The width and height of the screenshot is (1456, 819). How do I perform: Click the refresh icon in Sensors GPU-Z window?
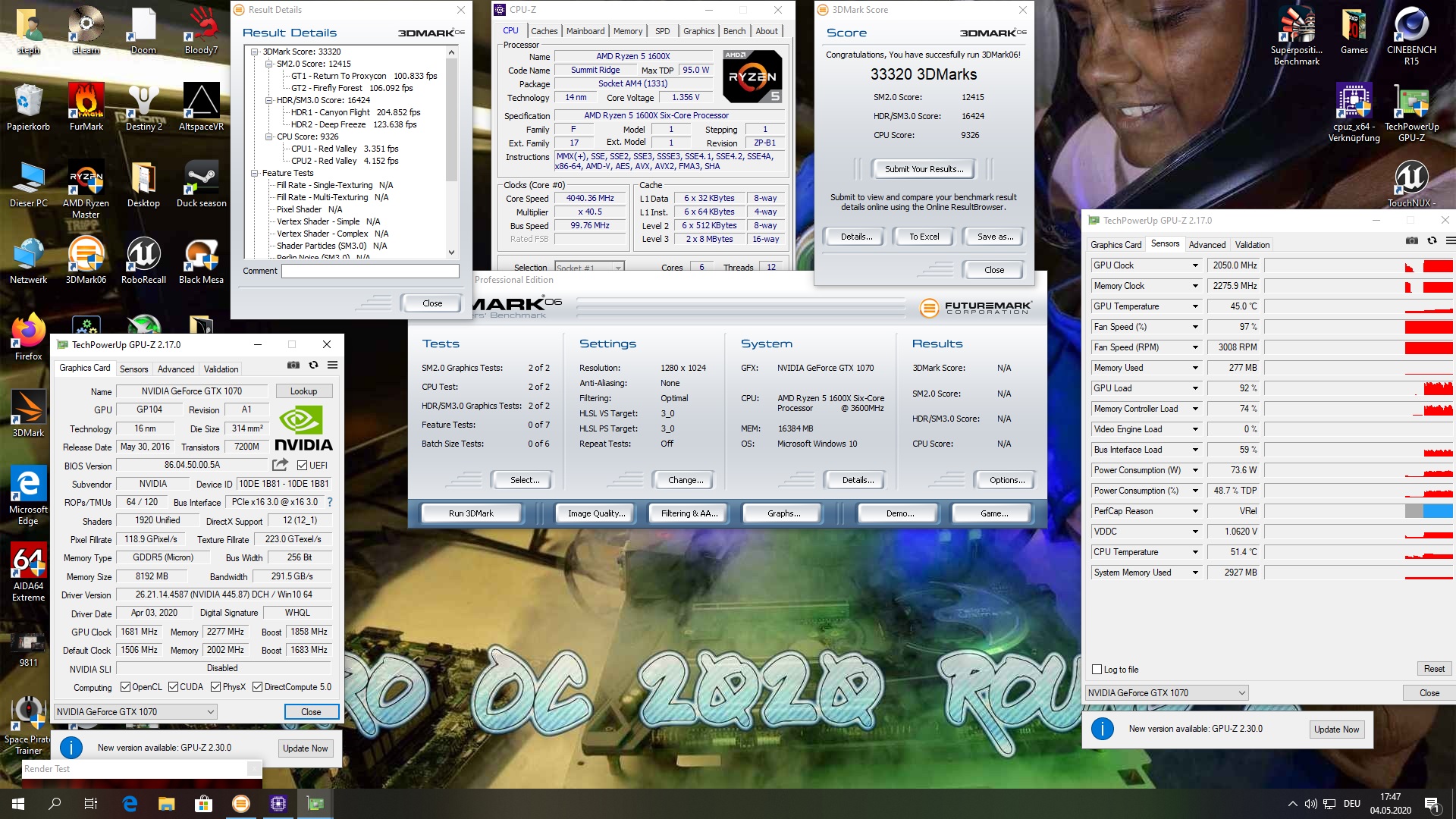coord(1432,241)
